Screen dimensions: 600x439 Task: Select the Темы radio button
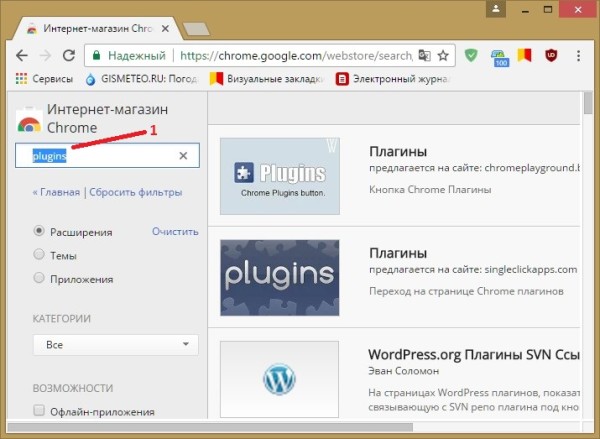[x=39, y=255]
